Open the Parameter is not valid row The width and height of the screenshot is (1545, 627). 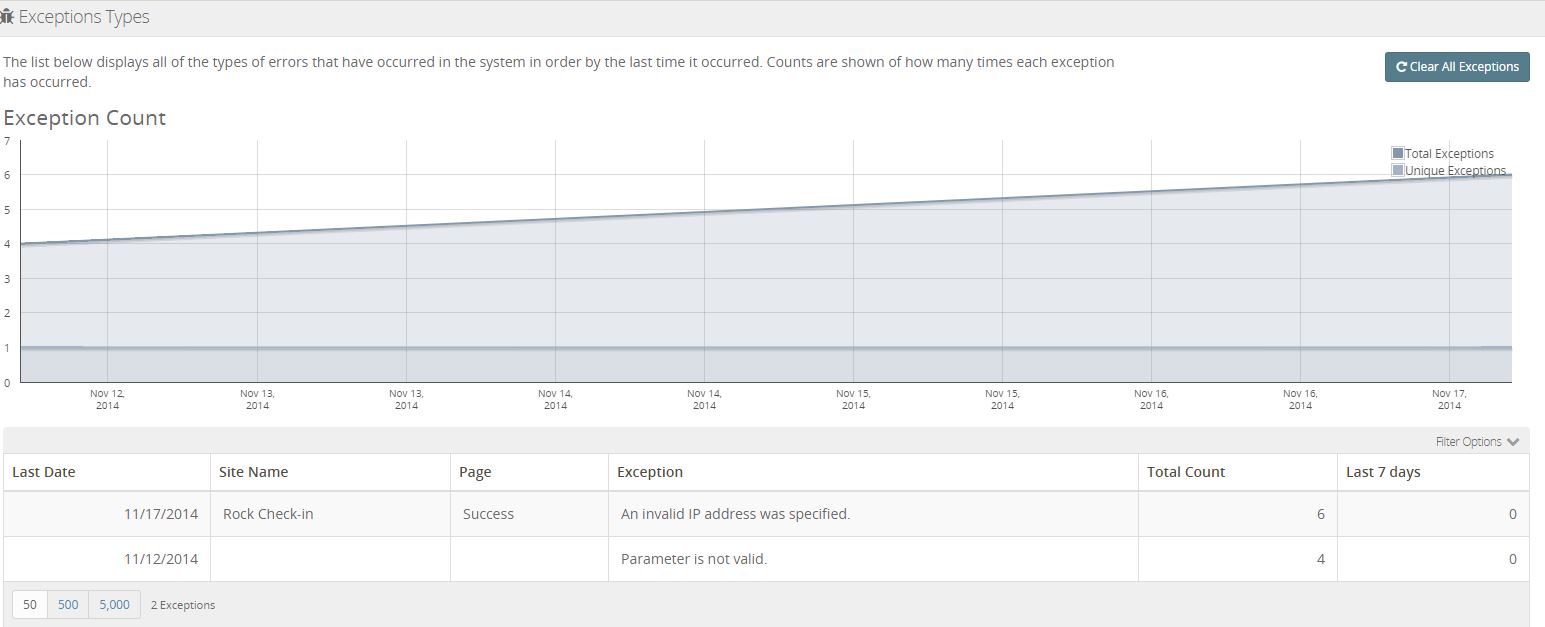coord(694,559)
